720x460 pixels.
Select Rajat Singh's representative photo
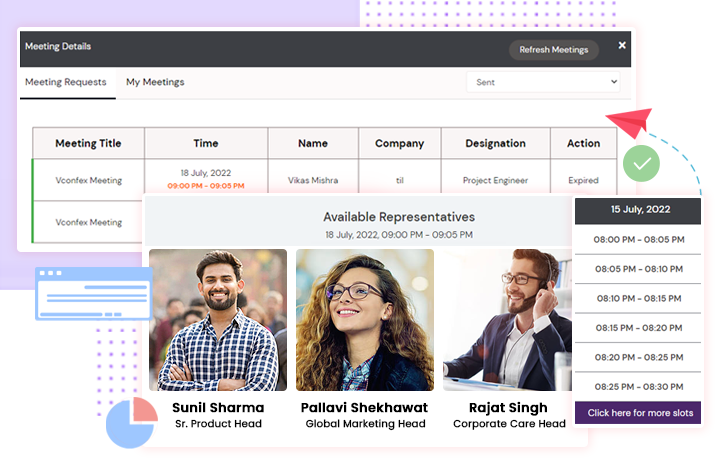click(507, 320)
